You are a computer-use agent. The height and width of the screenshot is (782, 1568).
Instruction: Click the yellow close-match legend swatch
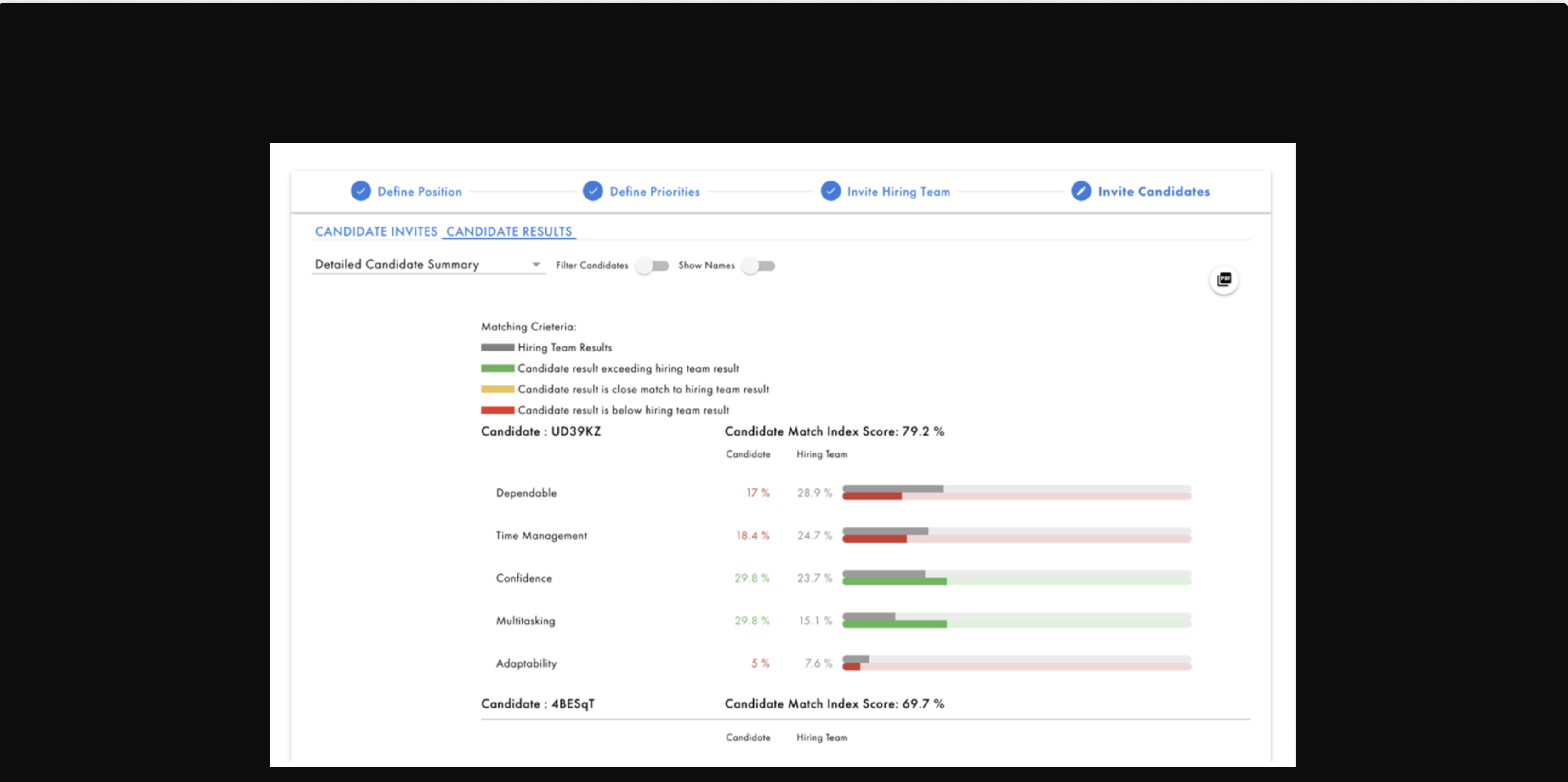[x=497, y=390]
